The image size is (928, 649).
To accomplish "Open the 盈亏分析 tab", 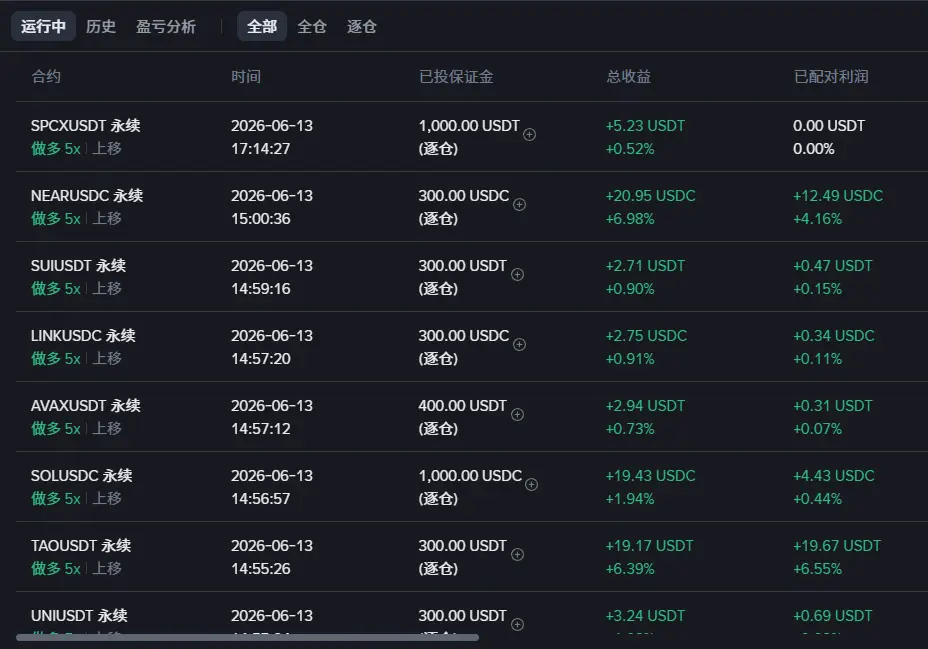I will coord(166,26).
